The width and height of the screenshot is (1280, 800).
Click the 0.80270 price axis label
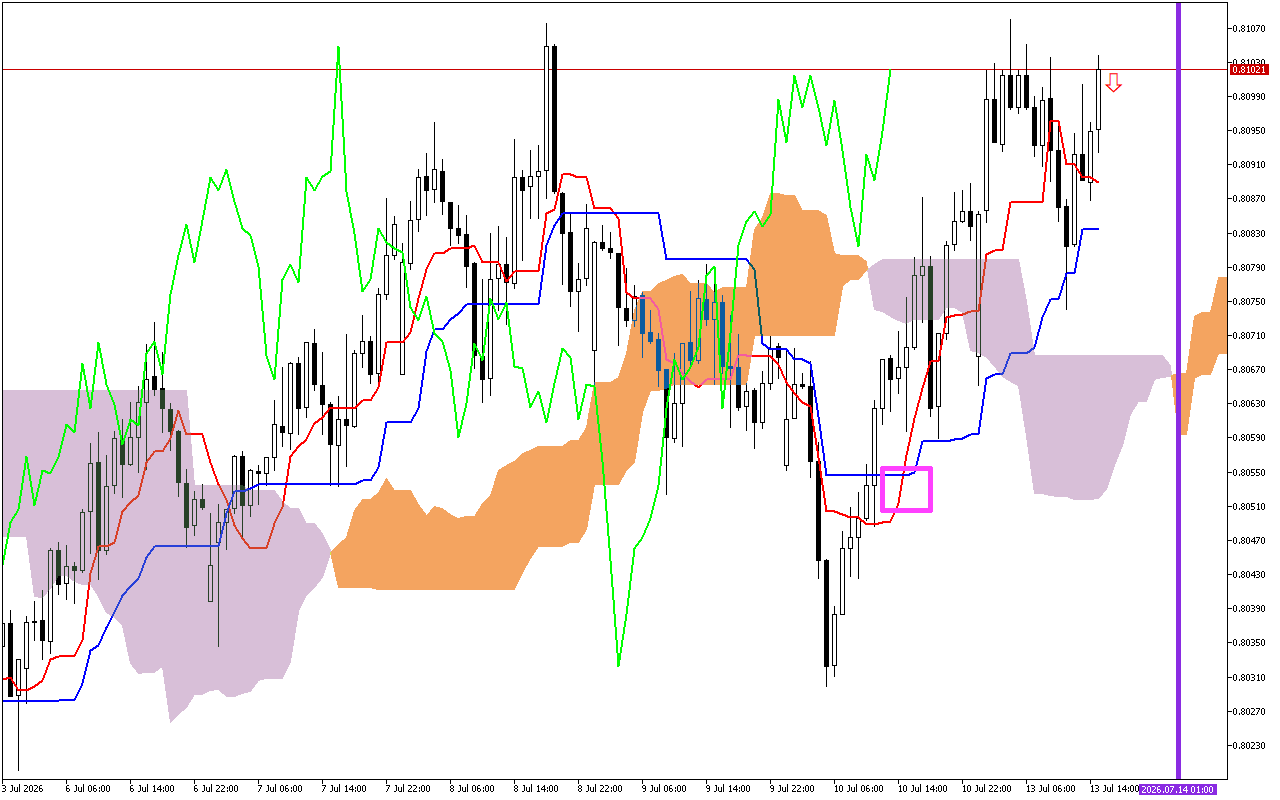pos(1248,711)
